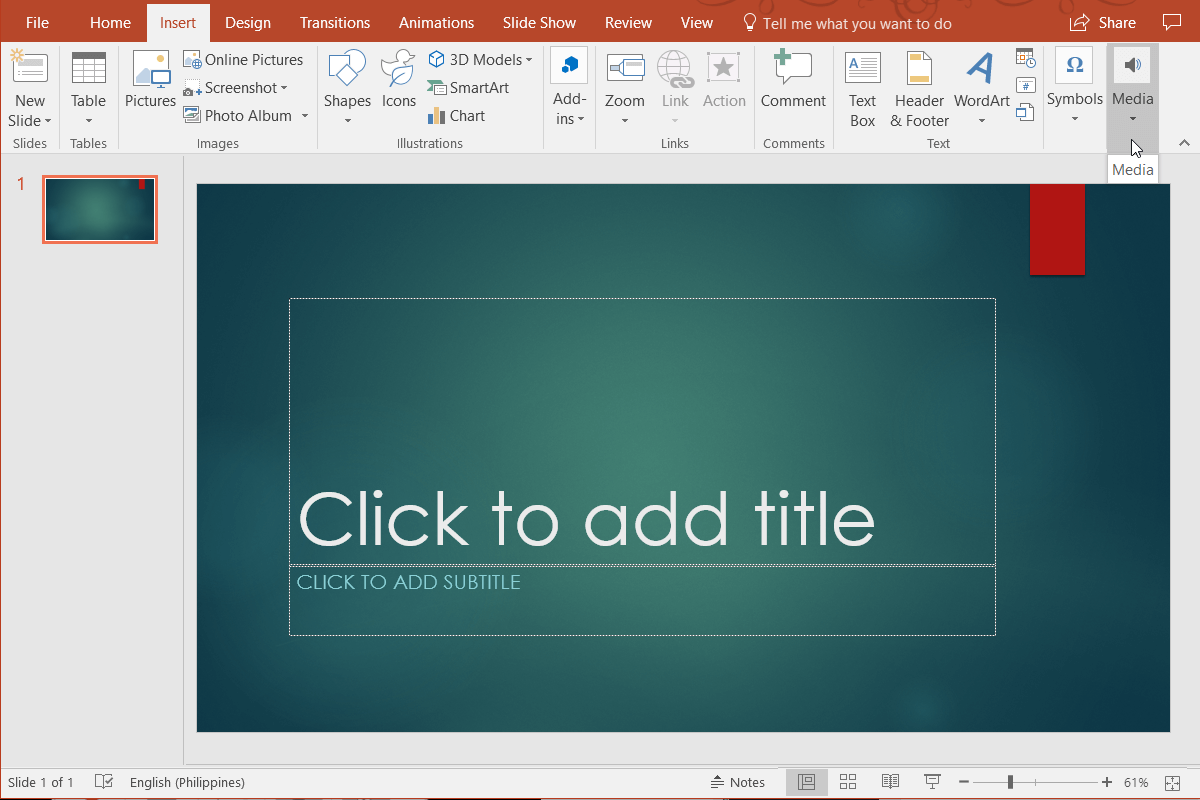Insert Date & Time icon

1025,59
